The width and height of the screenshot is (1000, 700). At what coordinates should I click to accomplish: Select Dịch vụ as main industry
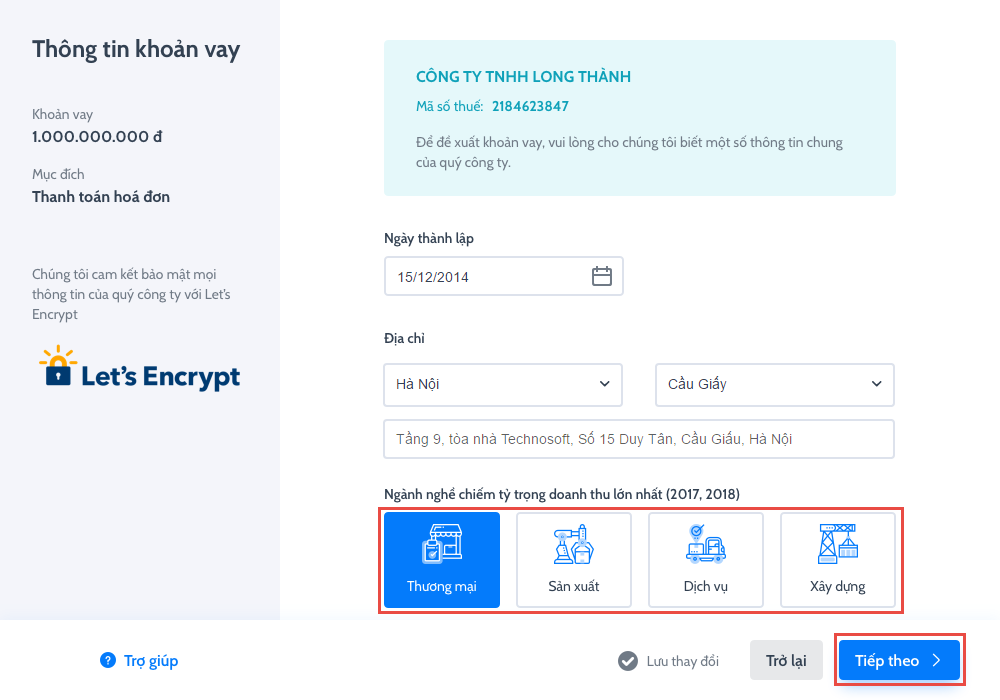click(705, 560)
